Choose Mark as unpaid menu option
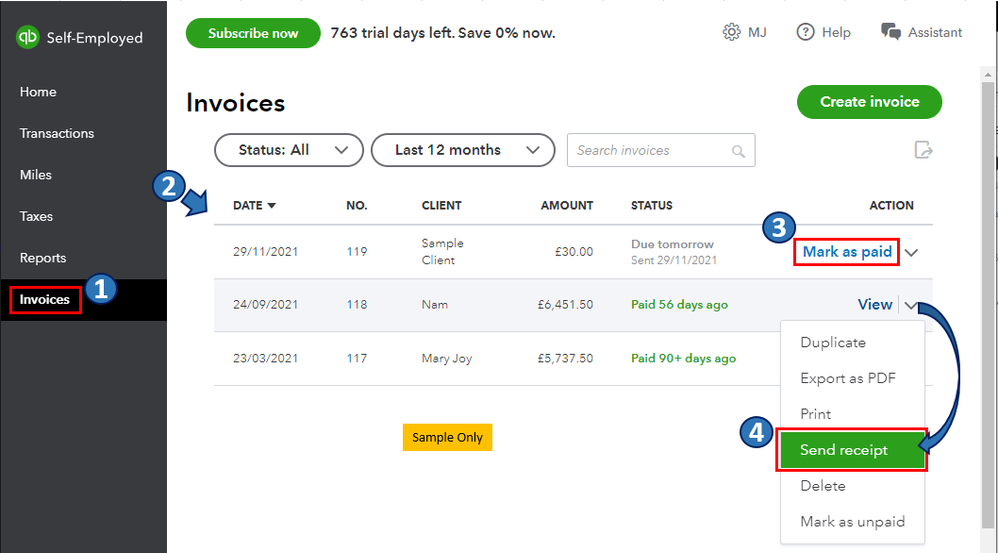This screenshot has height=553, width=998. pyautogui.click(x=852, y=521)
